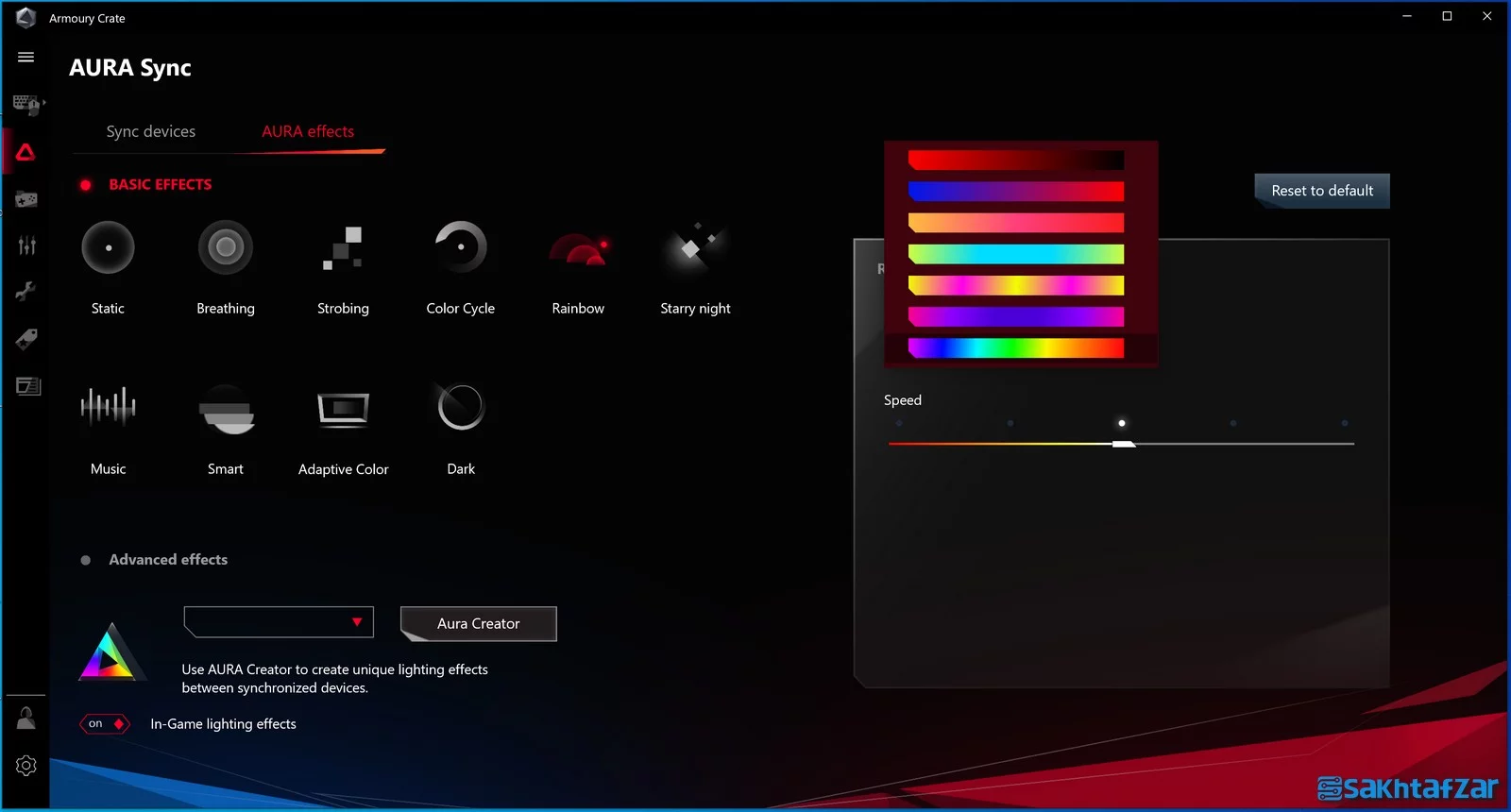Click the Armoury Crate logo in title bar

[x=25, y=17]
